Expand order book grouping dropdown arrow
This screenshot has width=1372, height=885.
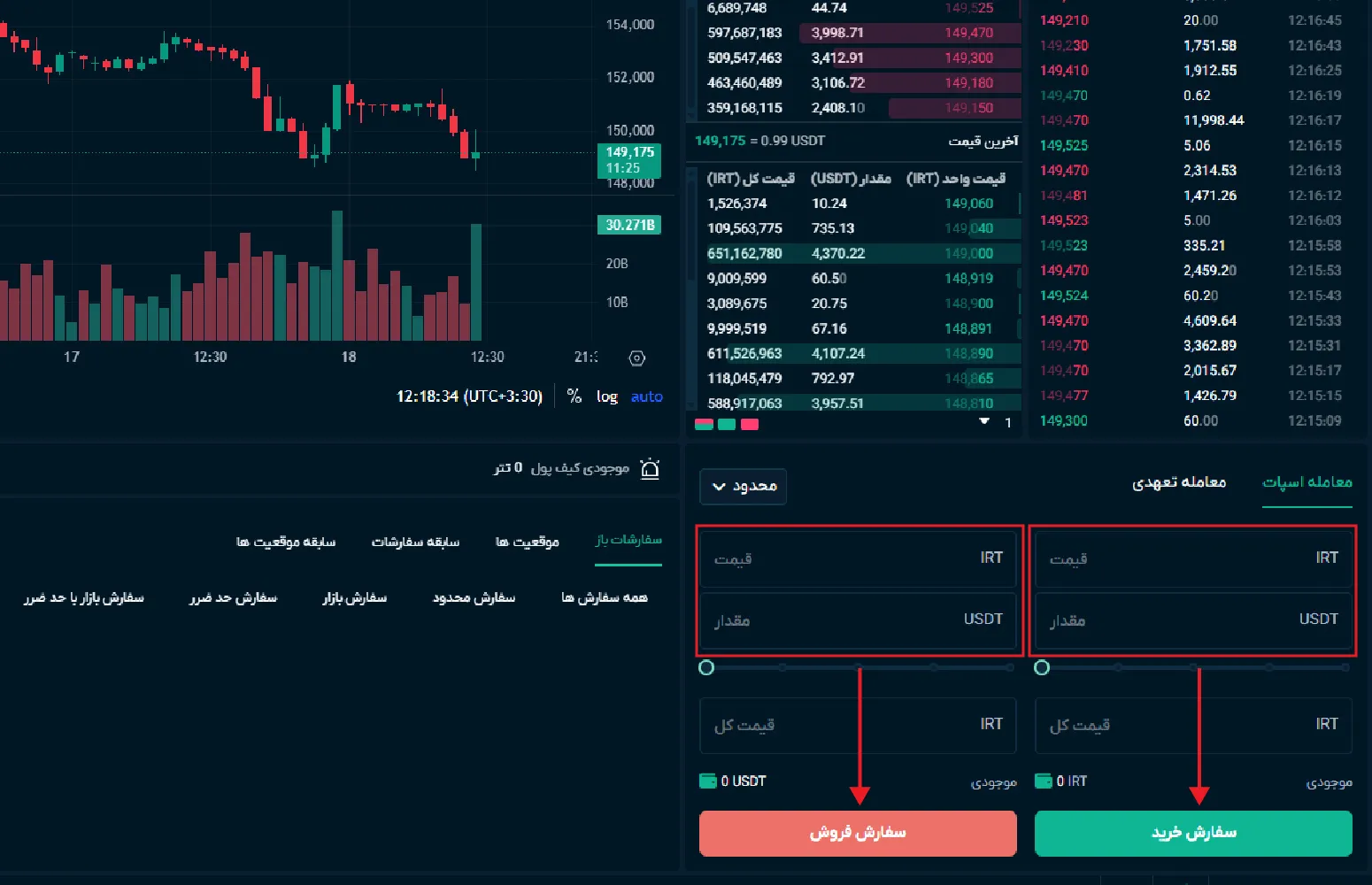pos(984,422)
